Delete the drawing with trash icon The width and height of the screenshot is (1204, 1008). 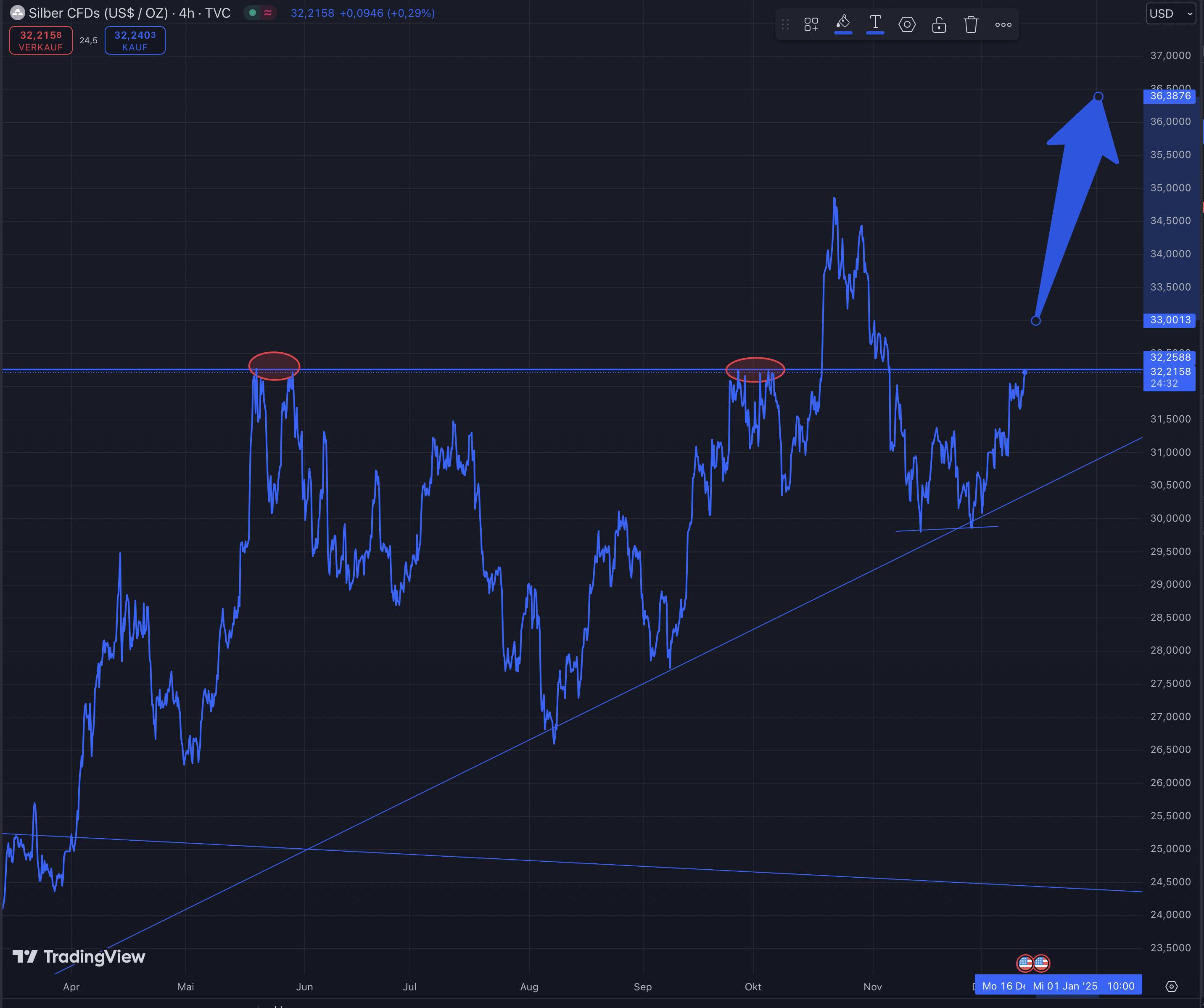[x=971, y=25]
